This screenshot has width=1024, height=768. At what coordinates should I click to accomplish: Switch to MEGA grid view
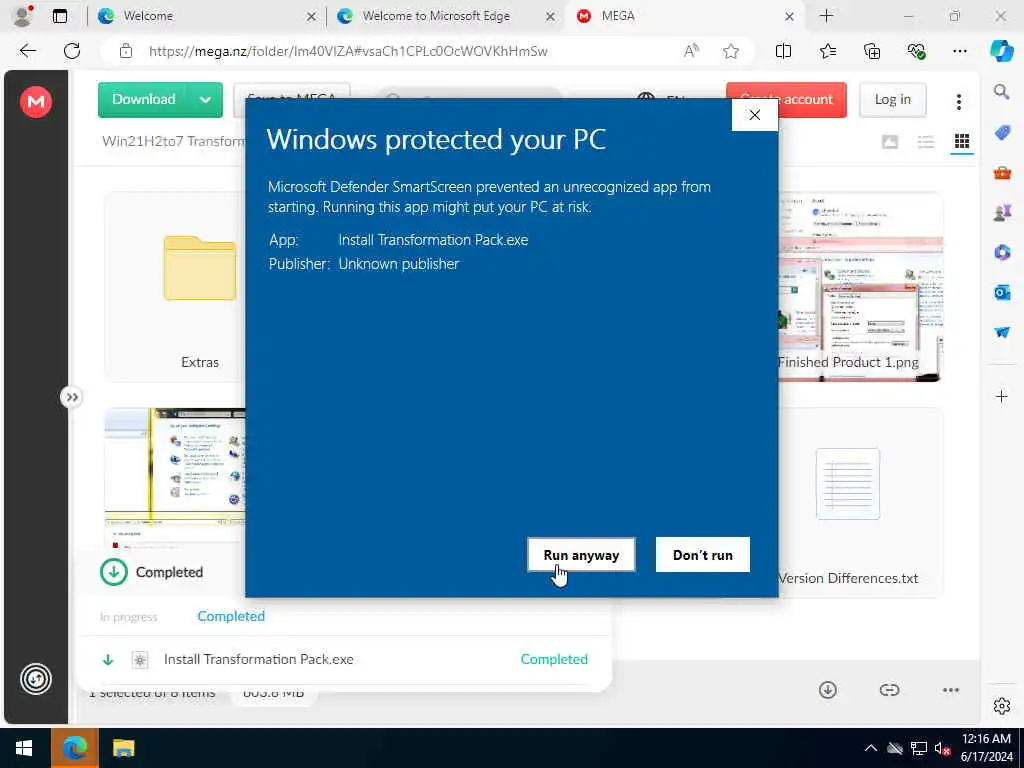961,141
